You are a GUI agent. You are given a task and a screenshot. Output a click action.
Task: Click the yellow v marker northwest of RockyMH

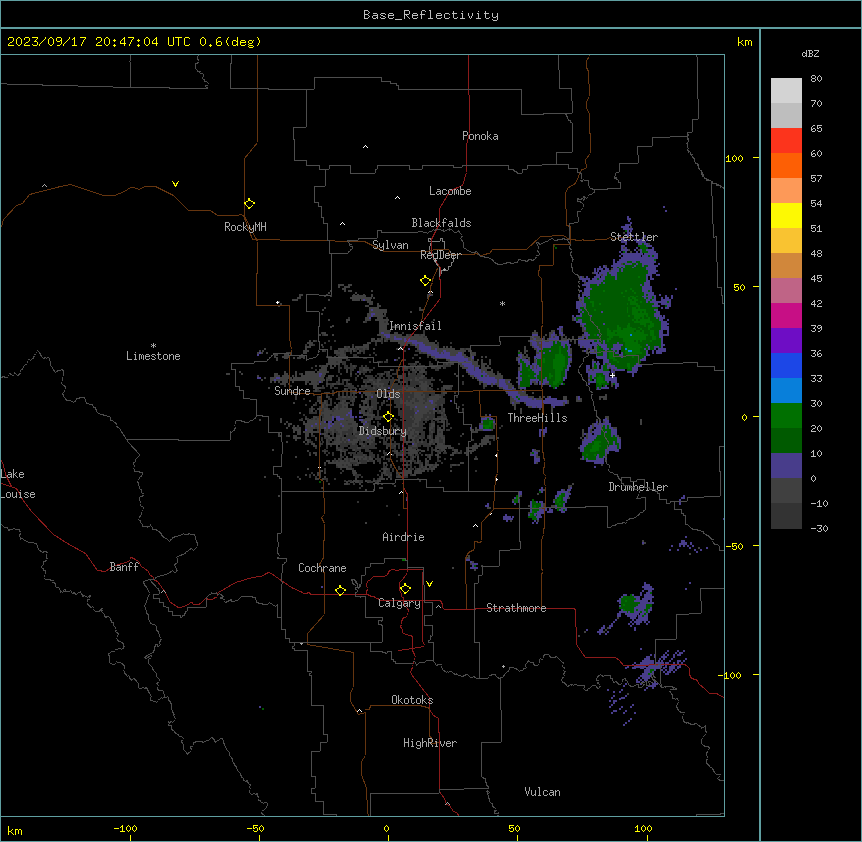(x=175, y=184)
